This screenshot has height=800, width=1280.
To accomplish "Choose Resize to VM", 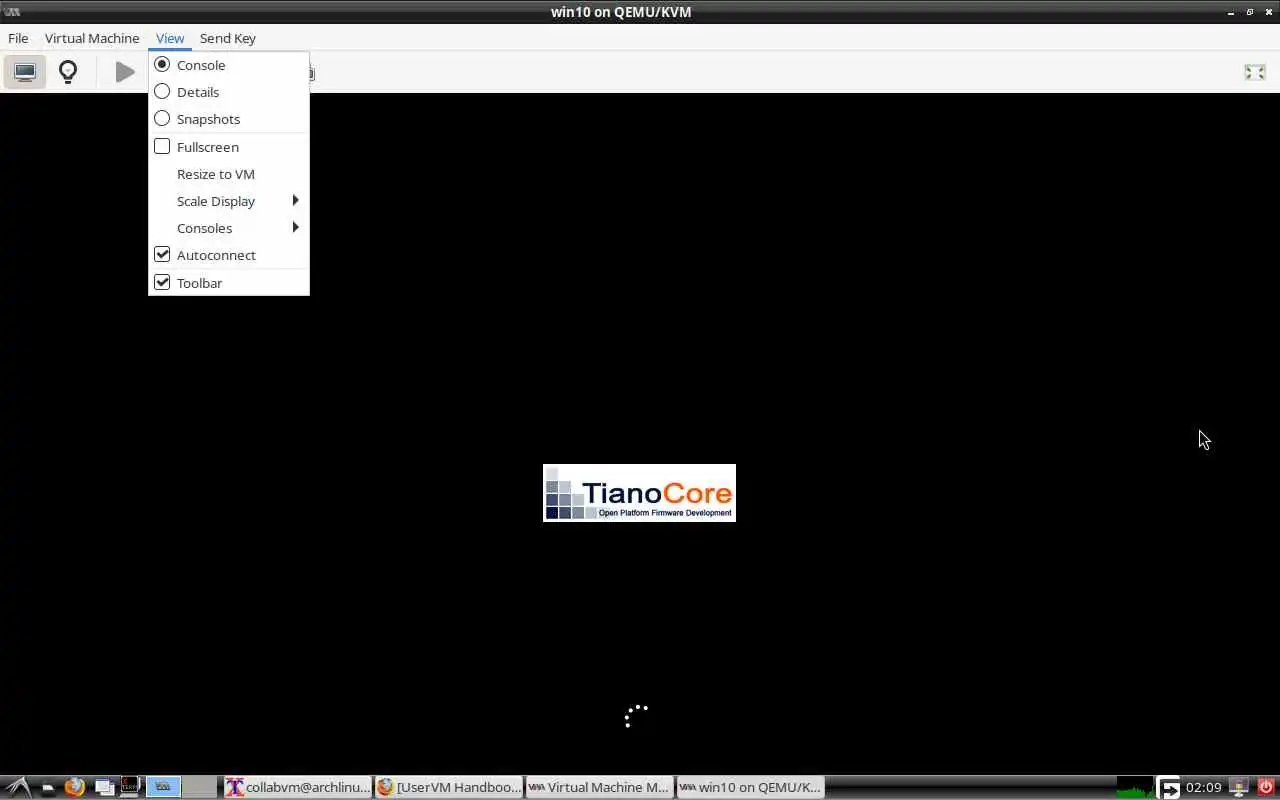I will point(229,174).
